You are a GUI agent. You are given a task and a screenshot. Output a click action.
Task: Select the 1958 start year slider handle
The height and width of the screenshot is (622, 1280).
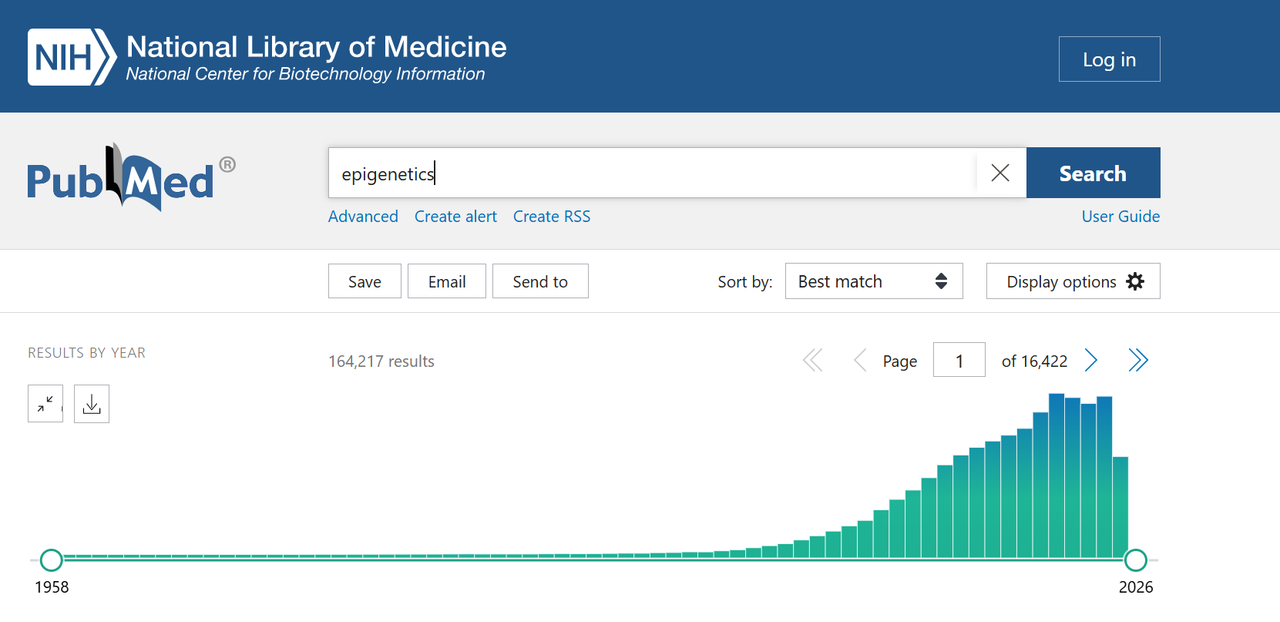pos(51,560)
